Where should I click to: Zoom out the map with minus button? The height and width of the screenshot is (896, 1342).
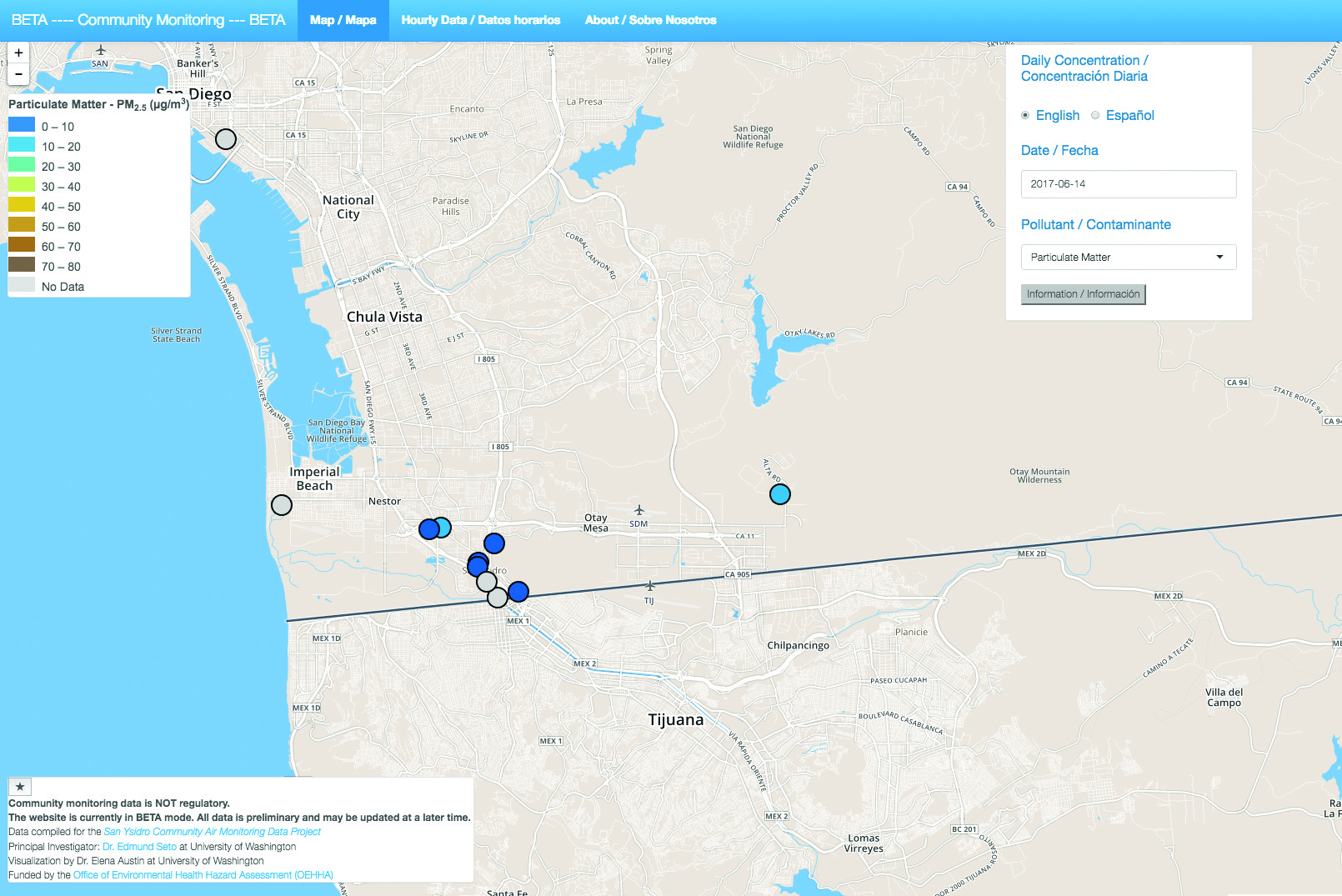tap(18, 74)
